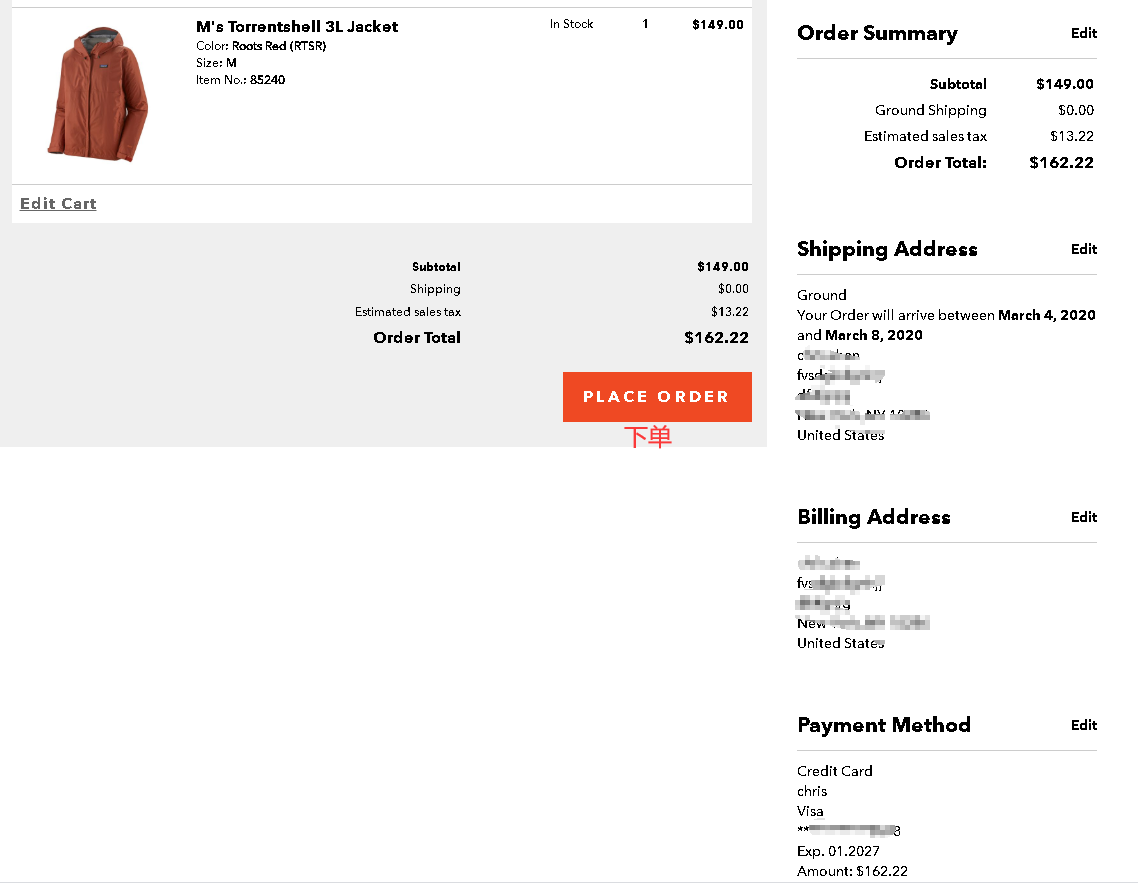Click the Shipping Address heading
Screen dimensions: 1138x884
coord(887,249)
